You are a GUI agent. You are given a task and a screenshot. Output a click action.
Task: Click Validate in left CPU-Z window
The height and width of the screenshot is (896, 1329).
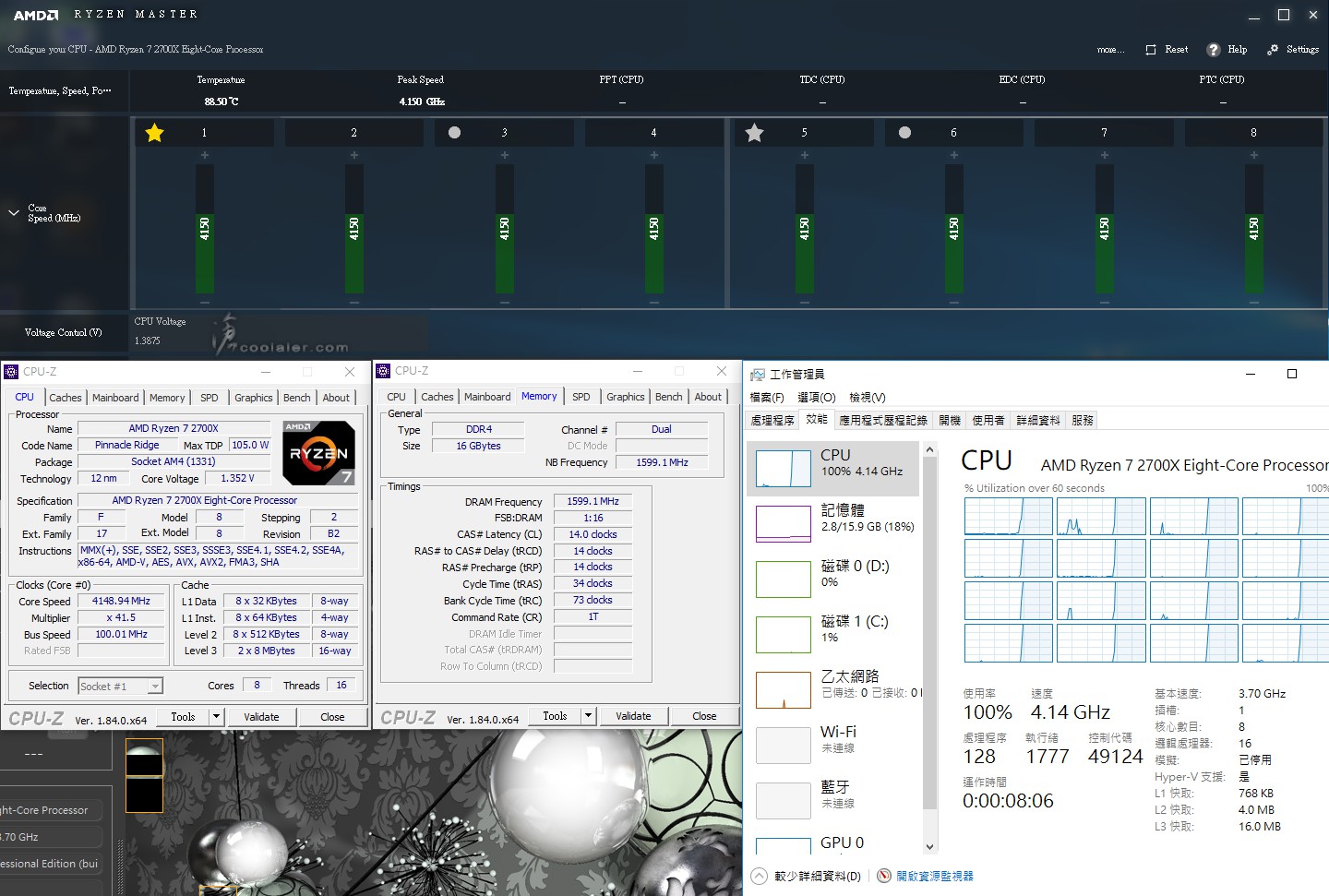[x=261, y=717]
